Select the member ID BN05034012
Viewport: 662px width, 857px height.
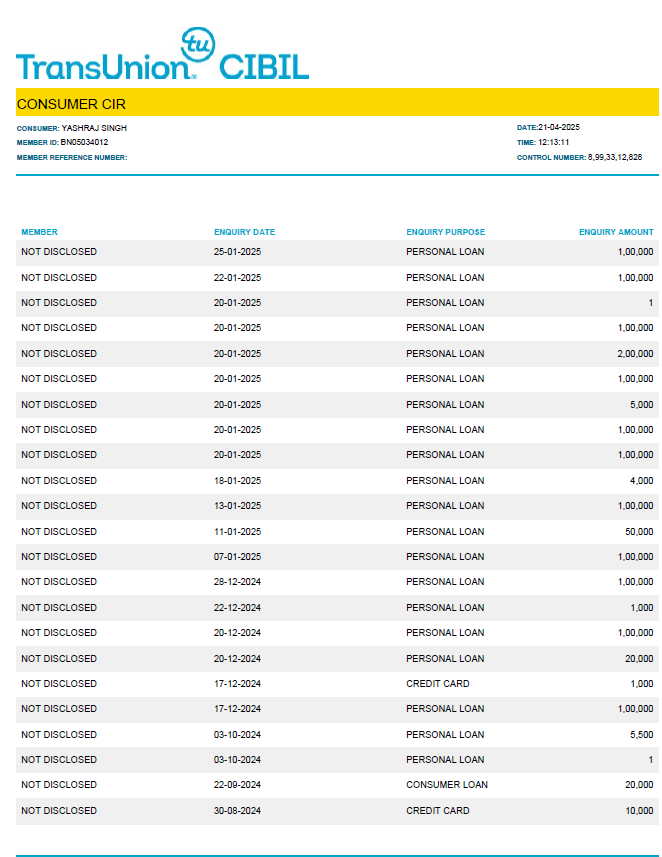tap(84, 143)
